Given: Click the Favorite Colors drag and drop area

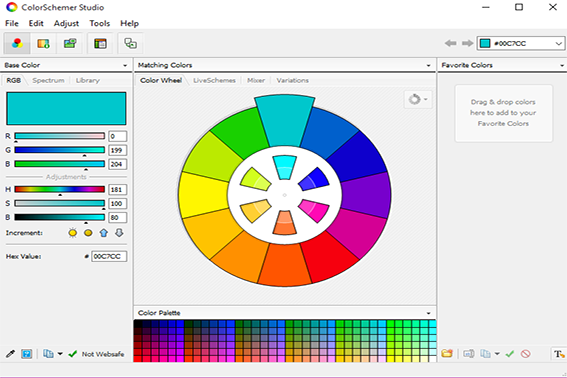Looking at the screenshot, I should coord(503,113).
